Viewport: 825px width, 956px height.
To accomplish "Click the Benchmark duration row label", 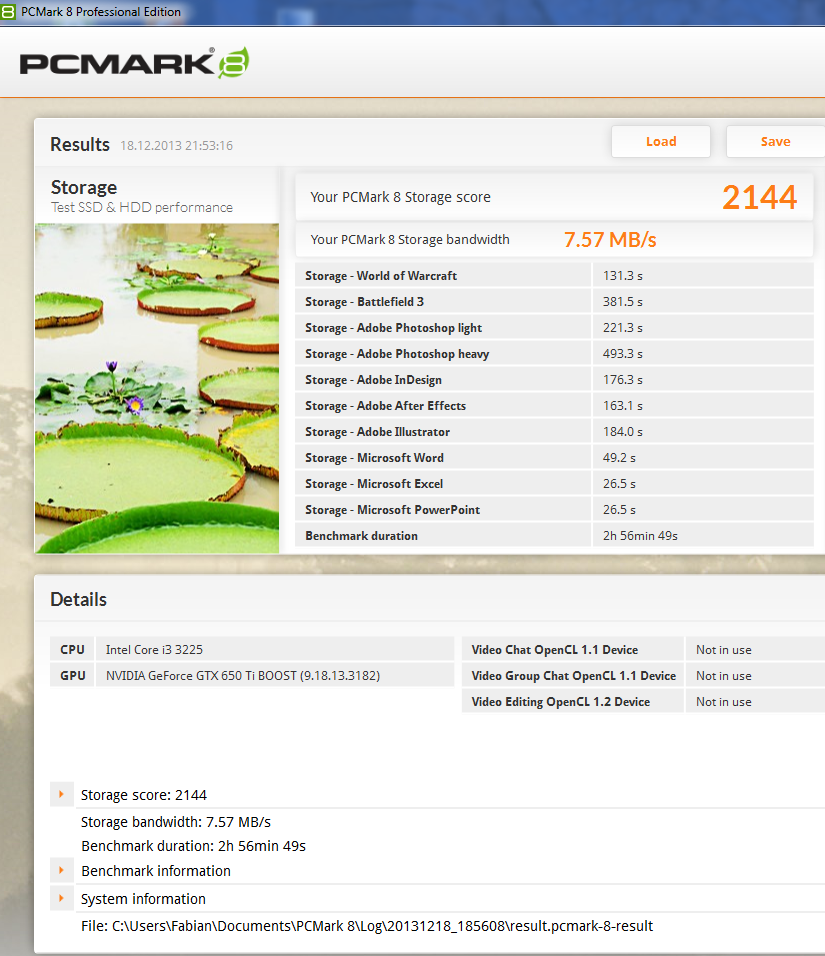I will tap(362, 536).
